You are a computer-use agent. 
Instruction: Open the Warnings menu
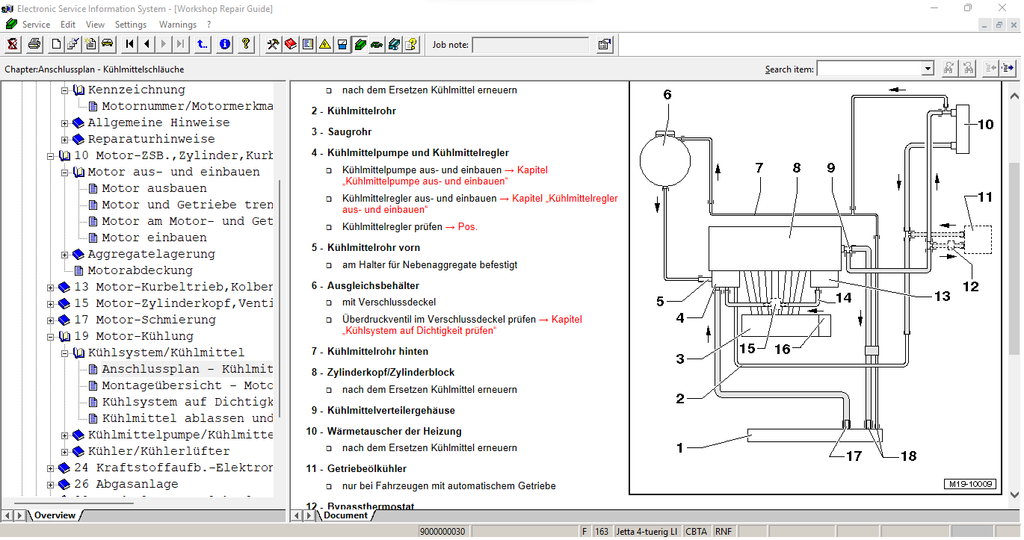click(178, 24)
